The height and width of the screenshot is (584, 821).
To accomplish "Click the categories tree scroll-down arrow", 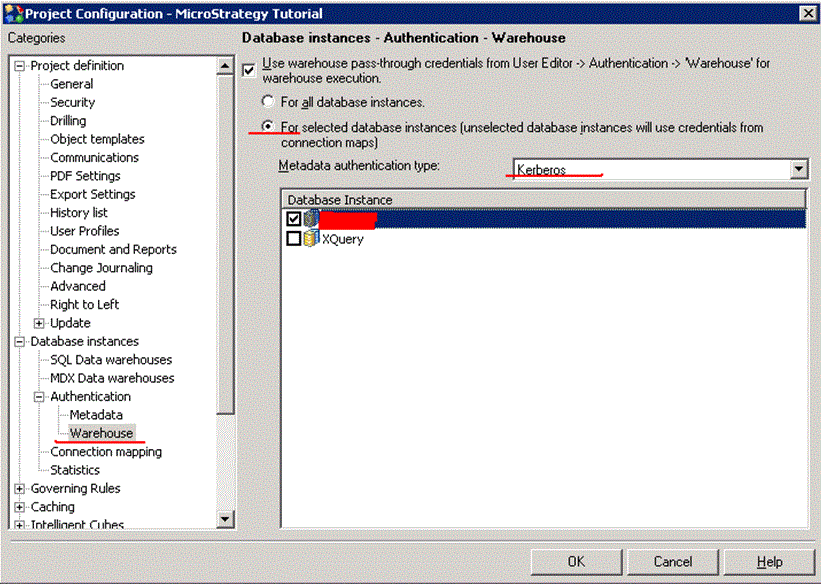I will [x=225, y=519].
